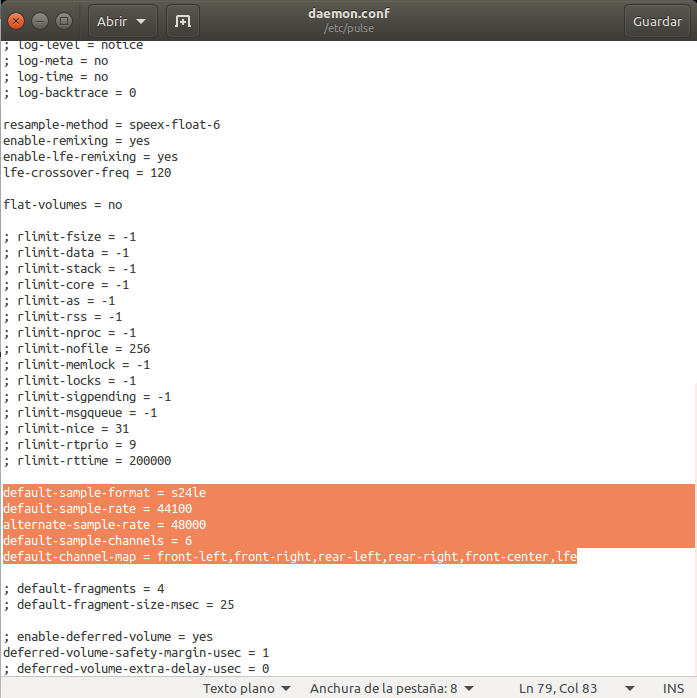Image resolution: width=697 pixels, height=698 pixels.
Task: Expand the Texto plano language selector
Action: point(247,688)
